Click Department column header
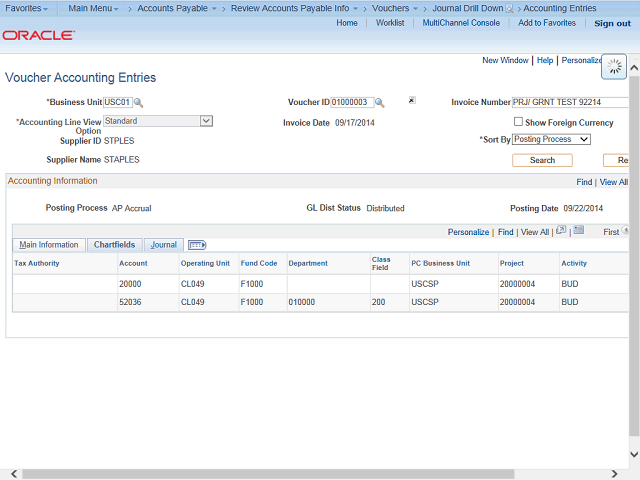Screen dimensions: 640x480 pyautogui.click(x=308, y=263)
